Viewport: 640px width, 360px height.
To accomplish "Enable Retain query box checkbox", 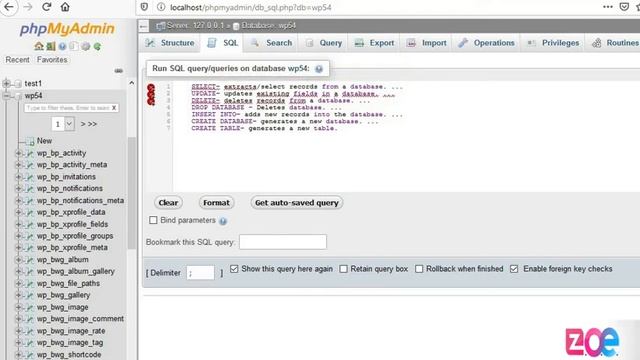I will (x=344, y=269).
